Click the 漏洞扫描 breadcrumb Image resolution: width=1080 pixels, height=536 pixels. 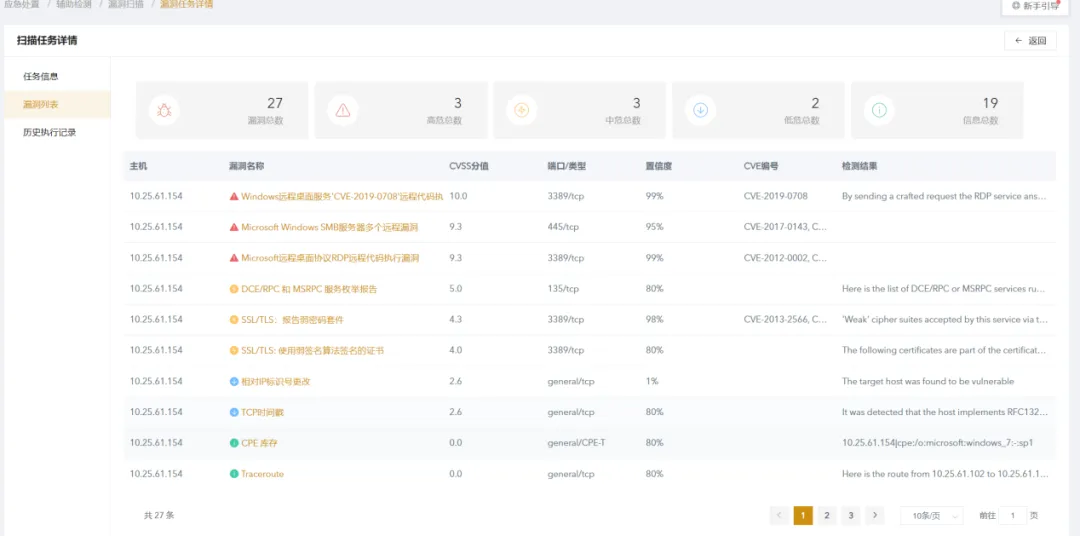click(x=125, y=4)
